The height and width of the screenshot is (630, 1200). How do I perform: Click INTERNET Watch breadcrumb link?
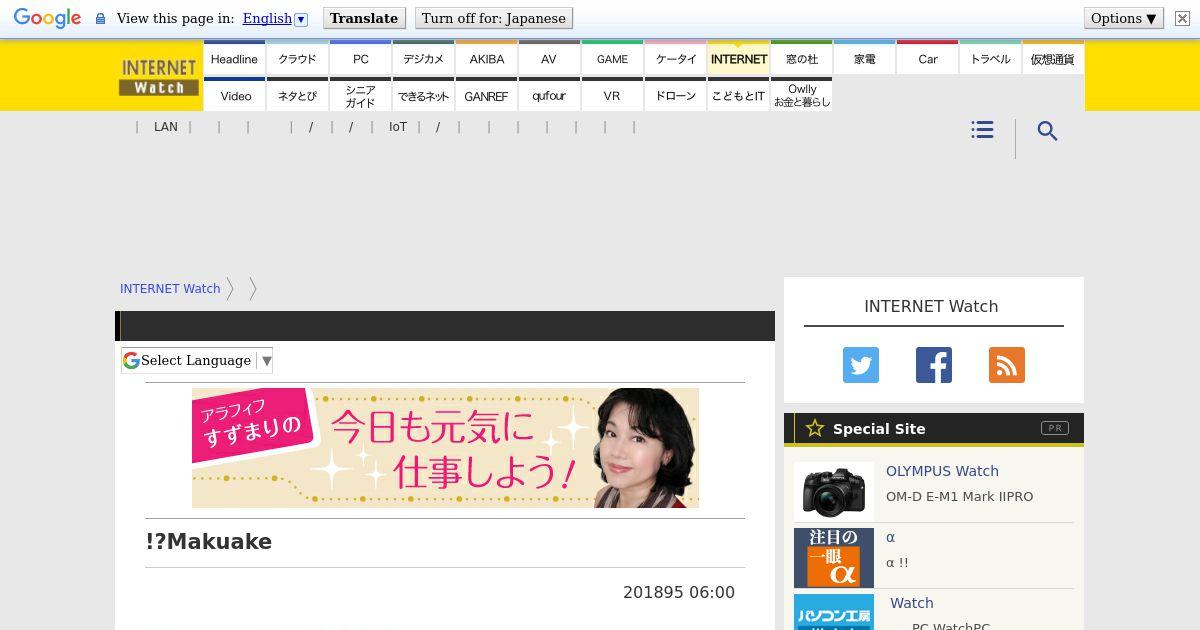(170, 288)
